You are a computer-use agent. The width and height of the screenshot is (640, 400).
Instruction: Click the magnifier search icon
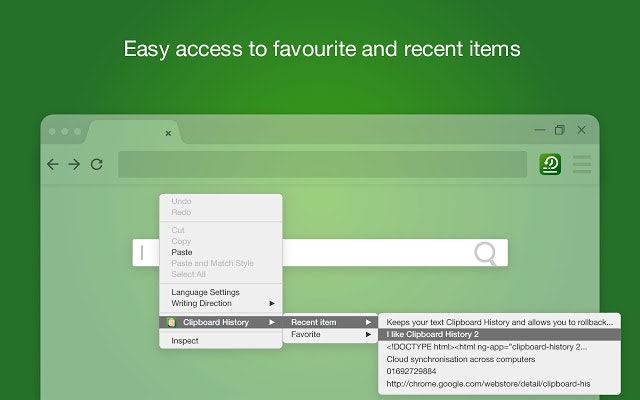pos(485,253)
